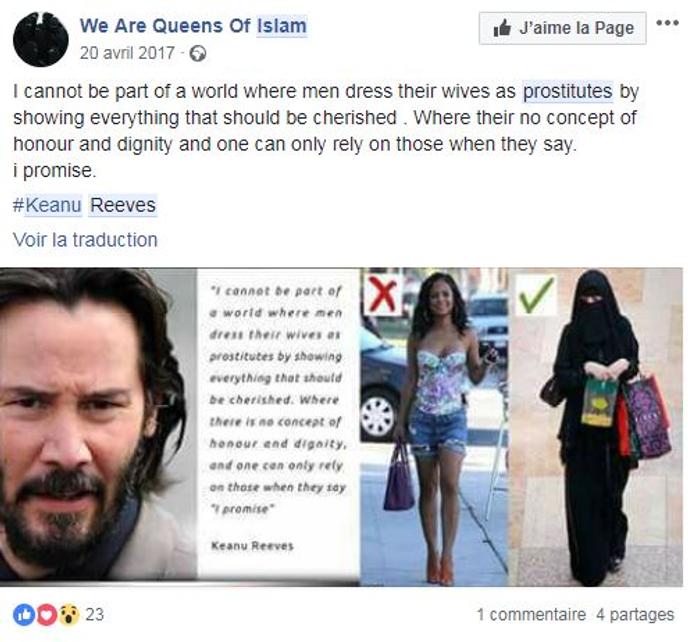Click the red X mark on image

[383, 294]
